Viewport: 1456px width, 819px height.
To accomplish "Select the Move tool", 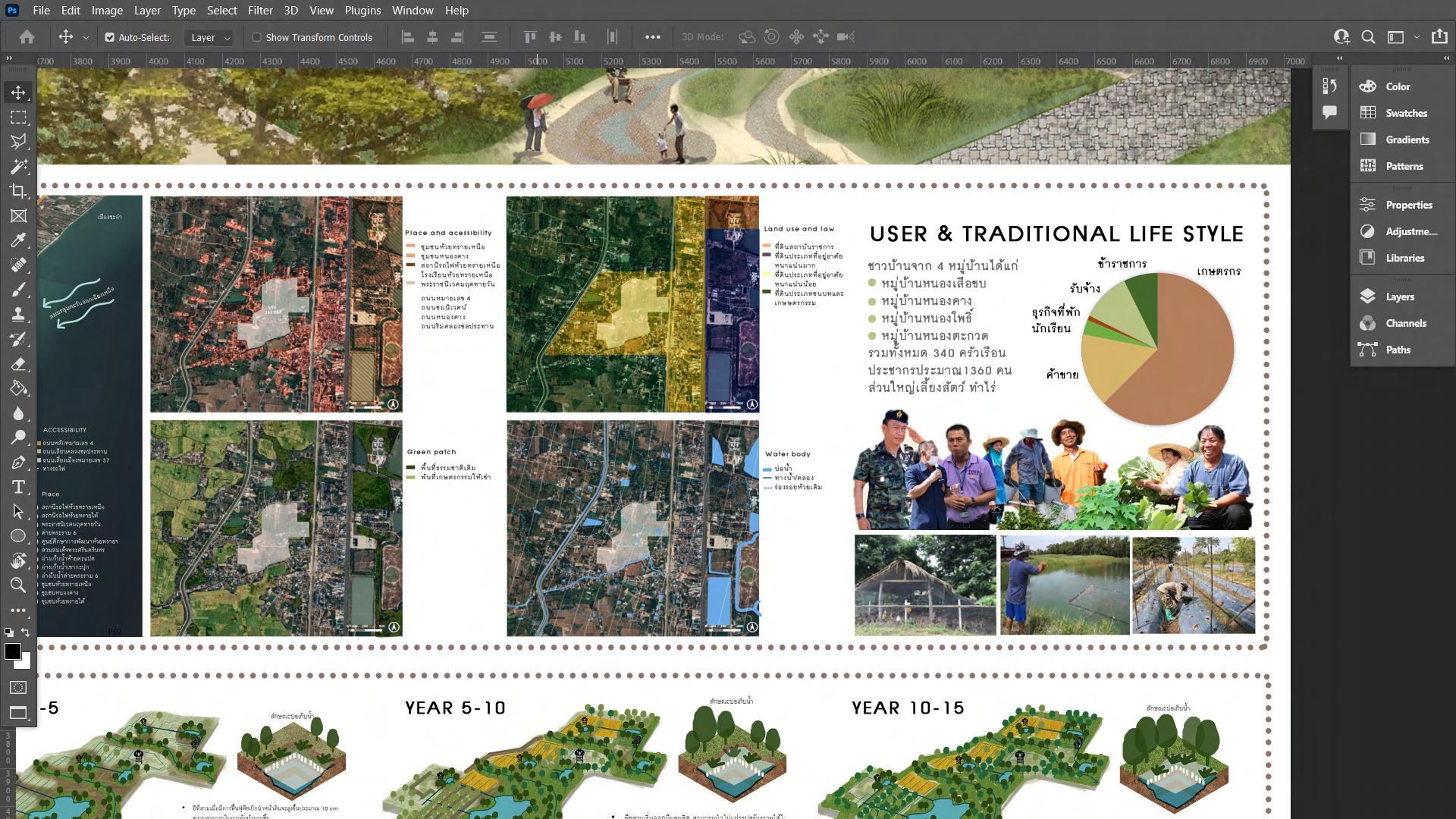I will tap(18, 93).
